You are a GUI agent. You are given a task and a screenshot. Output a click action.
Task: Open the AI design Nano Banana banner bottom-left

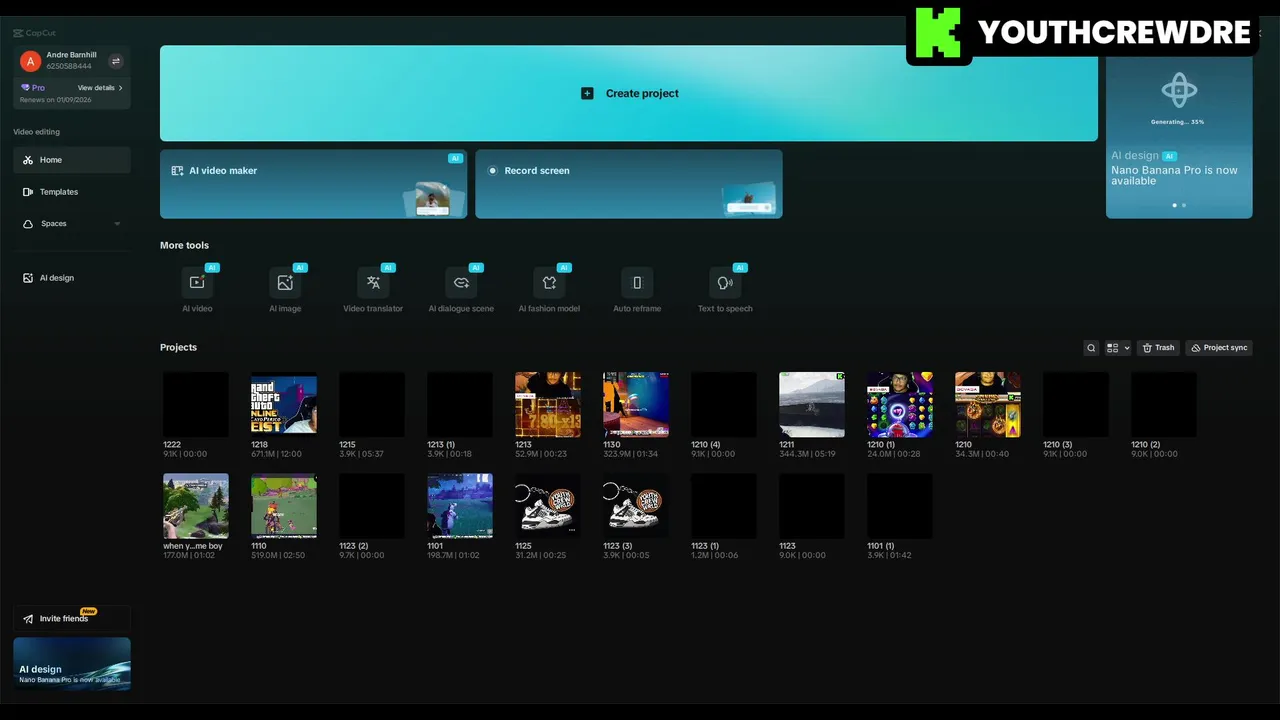coord(72,664)
